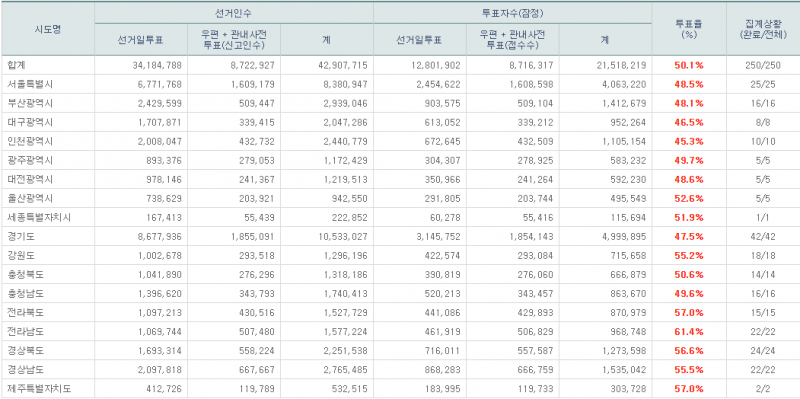Click the 2/2 count status cell
The image size is (800, 399).
tap(763, 389)
